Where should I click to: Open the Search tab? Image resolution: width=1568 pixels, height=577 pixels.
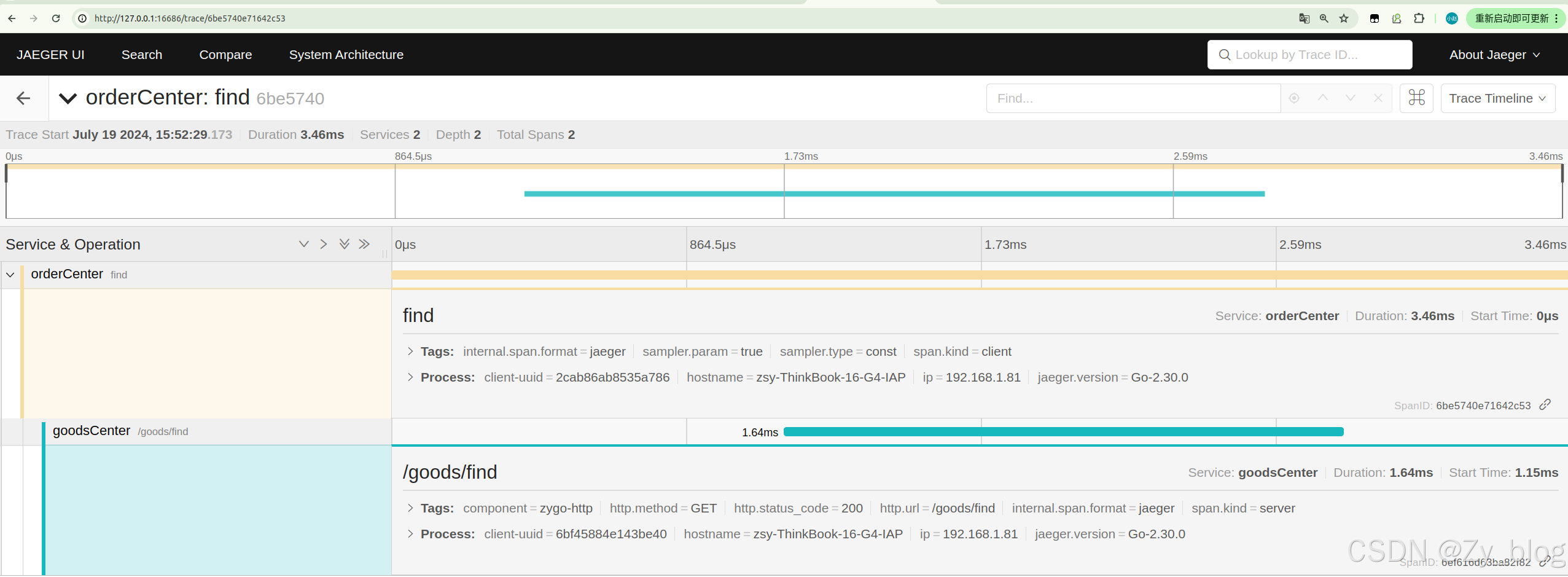coord(142,55)
